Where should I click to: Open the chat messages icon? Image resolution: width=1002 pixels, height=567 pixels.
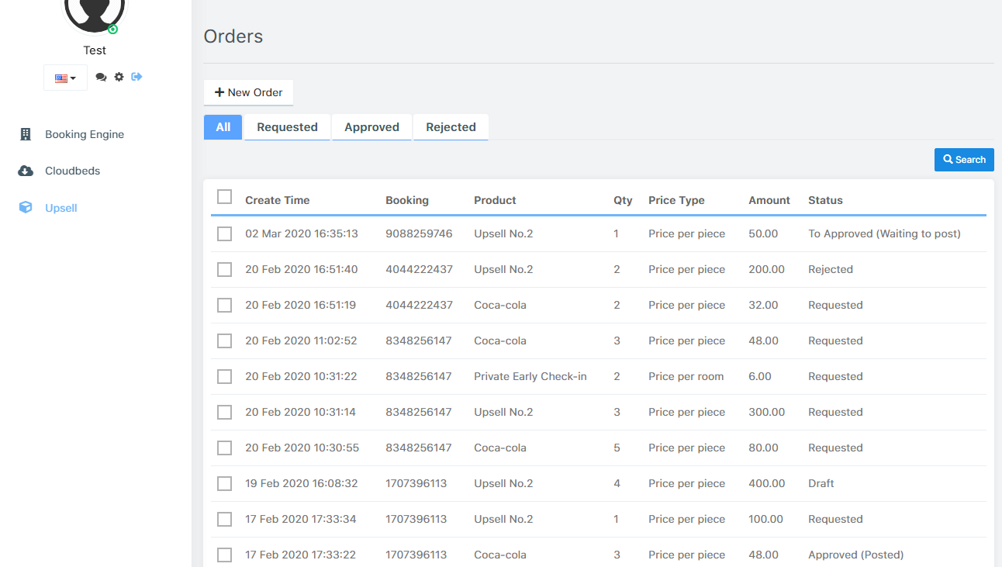(x=101, y=77)
